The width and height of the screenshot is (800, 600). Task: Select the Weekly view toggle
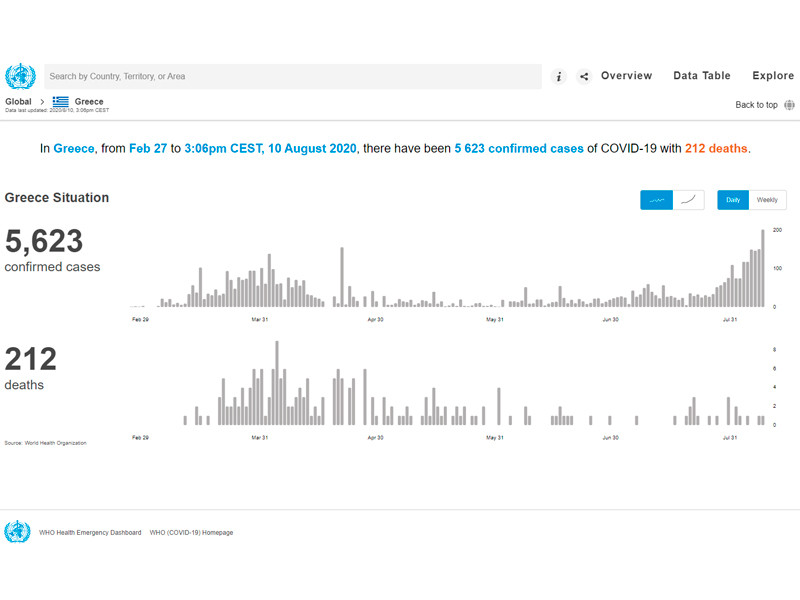point(767,200)
